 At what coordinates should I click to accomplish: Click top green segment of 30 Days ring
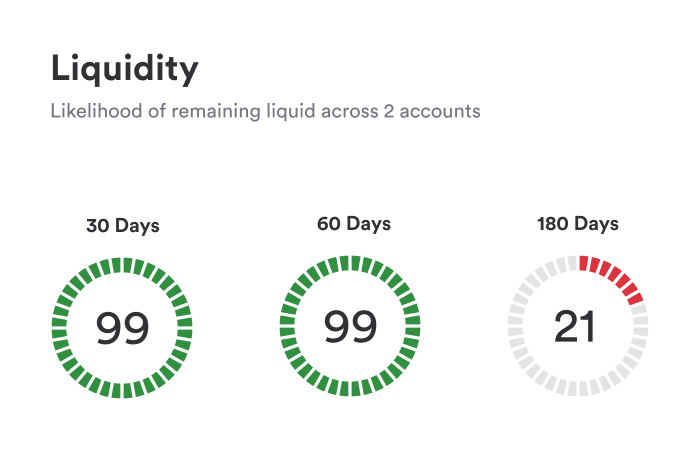122,264
